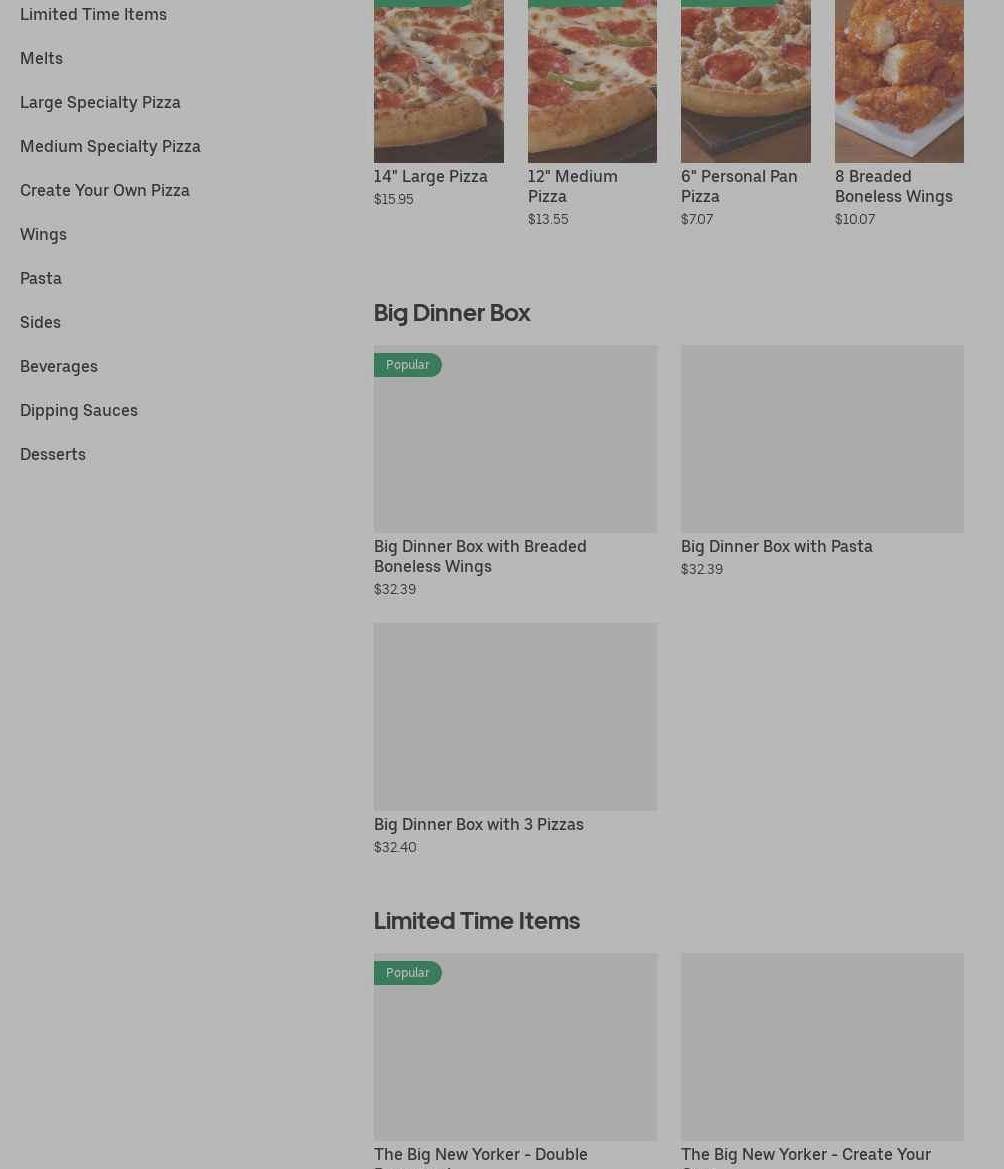
Task: Select Melts in the menu sidebar
Action: pos(41,58)
